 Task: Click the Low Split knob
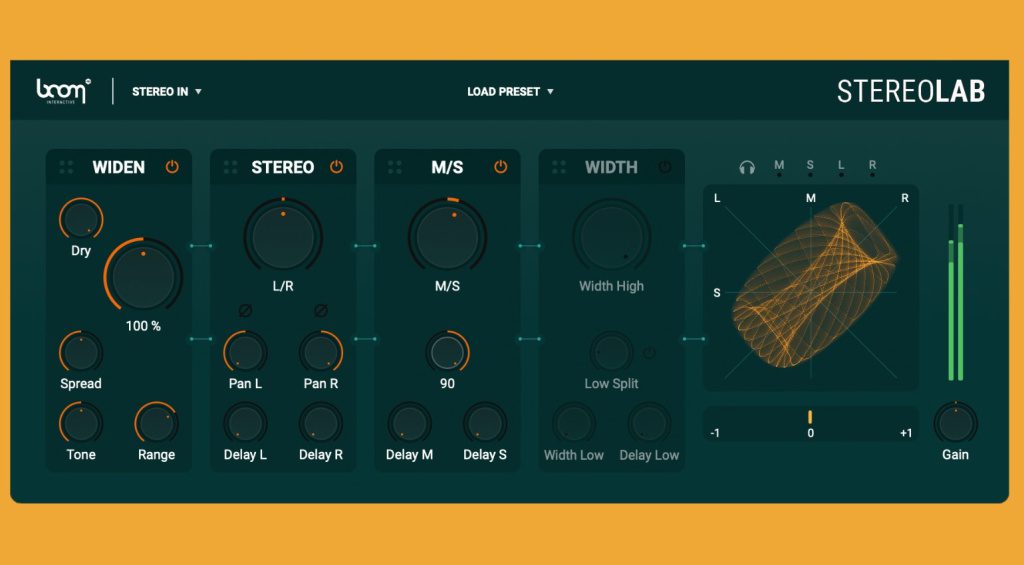[x=611, y=353]
